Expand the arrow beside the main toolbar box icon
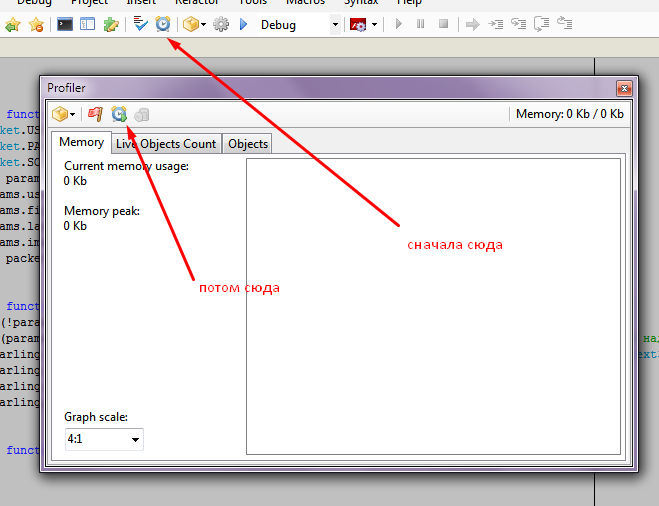Screen dimensions: 659x506 (x=203, y=25)
